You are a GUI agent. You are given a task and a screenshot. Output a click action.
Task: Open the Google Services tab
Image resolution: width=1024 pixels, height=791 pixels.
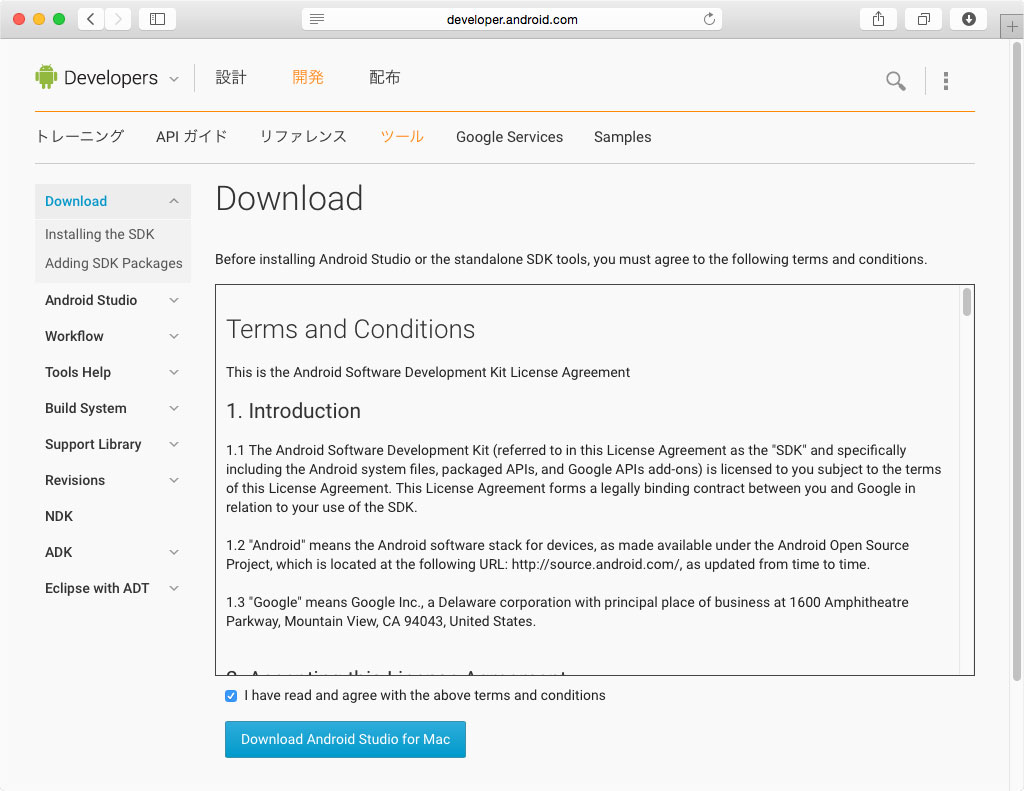pyautogui.click(x=509, y=137)
